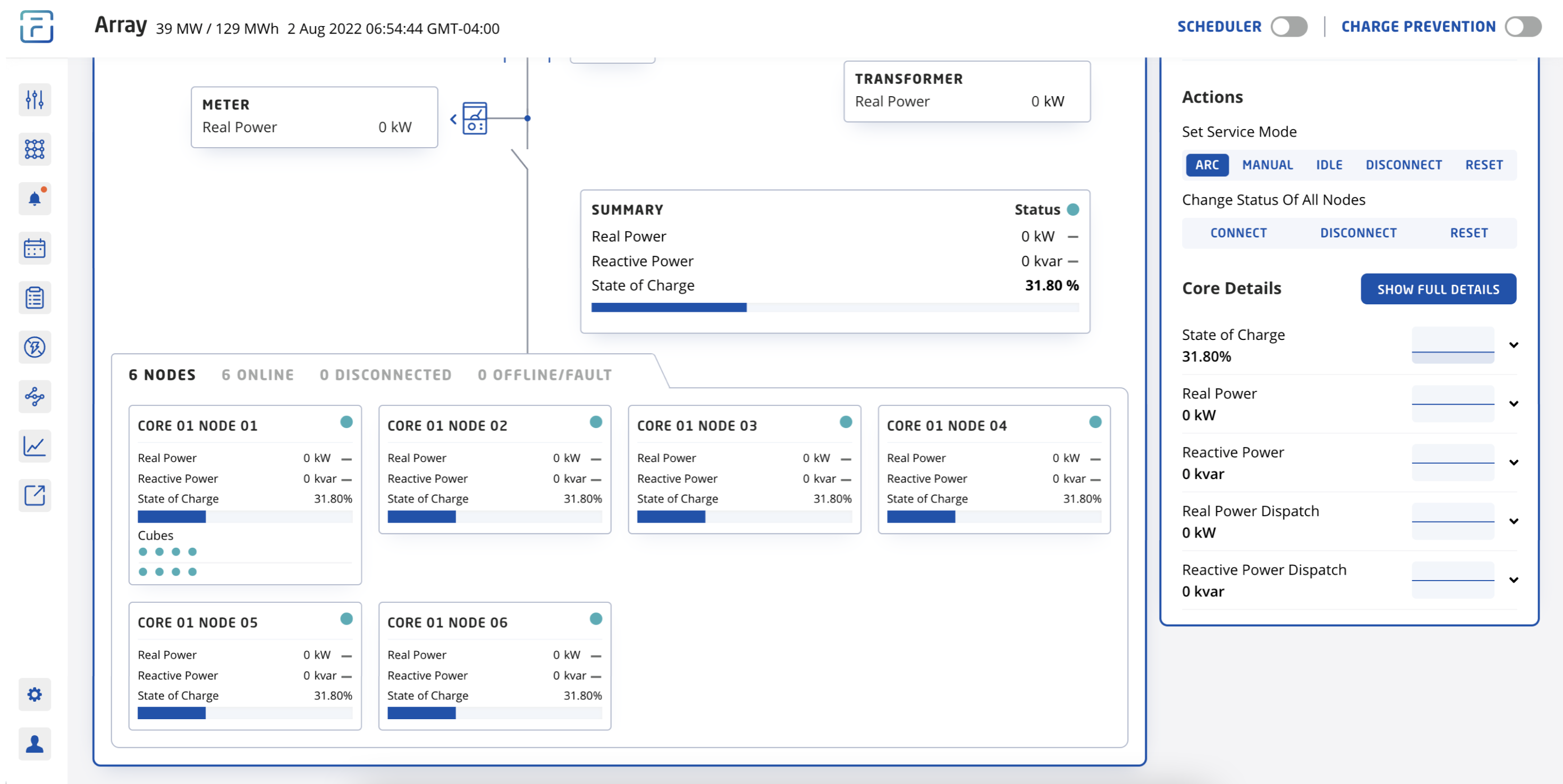Open the line chart analytics icon
1563x784 pixels.
35,446
